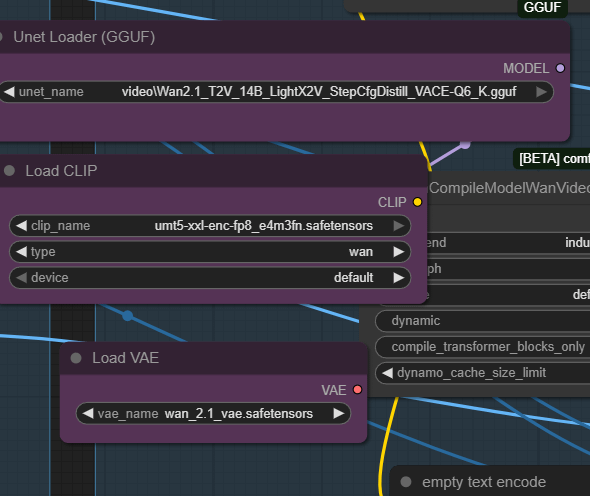Select the Unet Loader (GGUF) title bar
This screenshot has width=590, height=496.
click(x=284, y=37)
